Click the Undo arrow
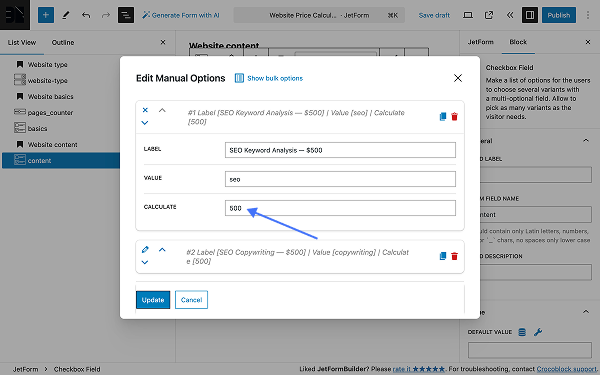Viewport: 600px width, 375px height. click(86, 15)
